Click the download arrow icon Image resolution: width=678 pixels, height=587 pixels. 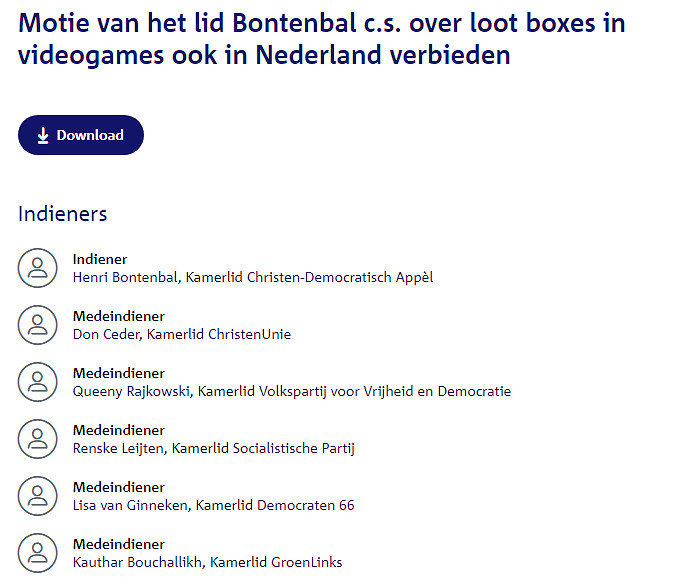[x=43, y=136]
